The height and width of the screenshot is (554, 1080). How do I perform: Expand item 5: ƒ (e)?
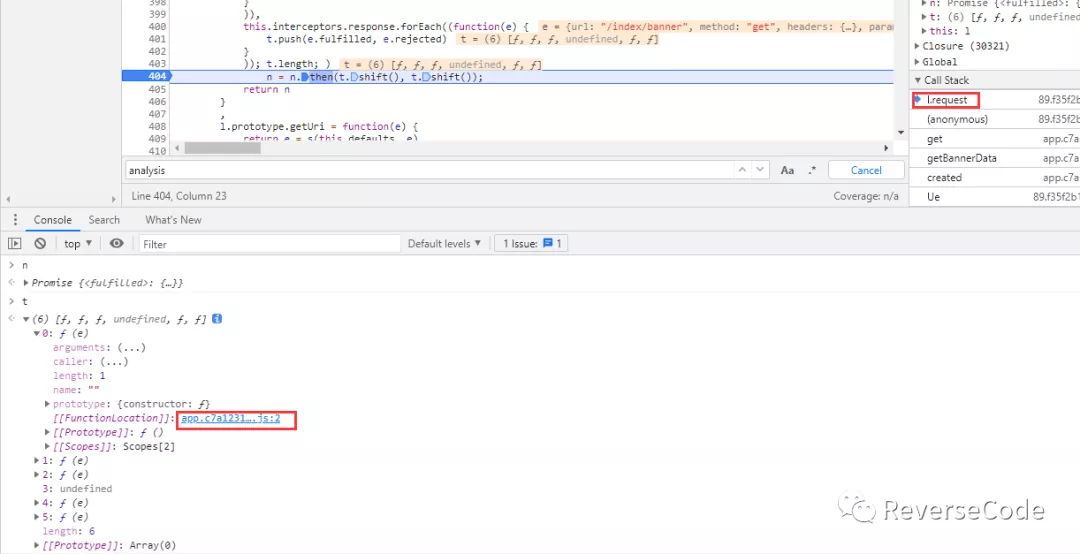[37, 517]
